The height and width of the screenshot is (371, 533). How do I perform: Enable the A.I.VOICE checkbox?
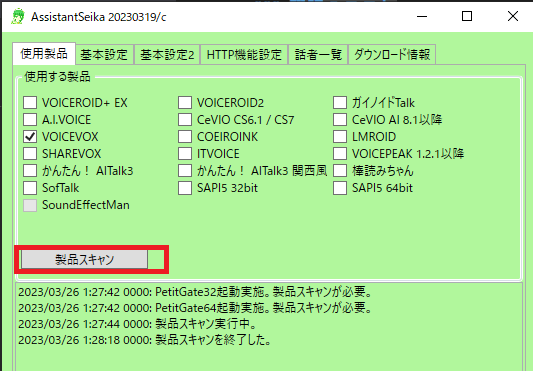coord(30,119)
